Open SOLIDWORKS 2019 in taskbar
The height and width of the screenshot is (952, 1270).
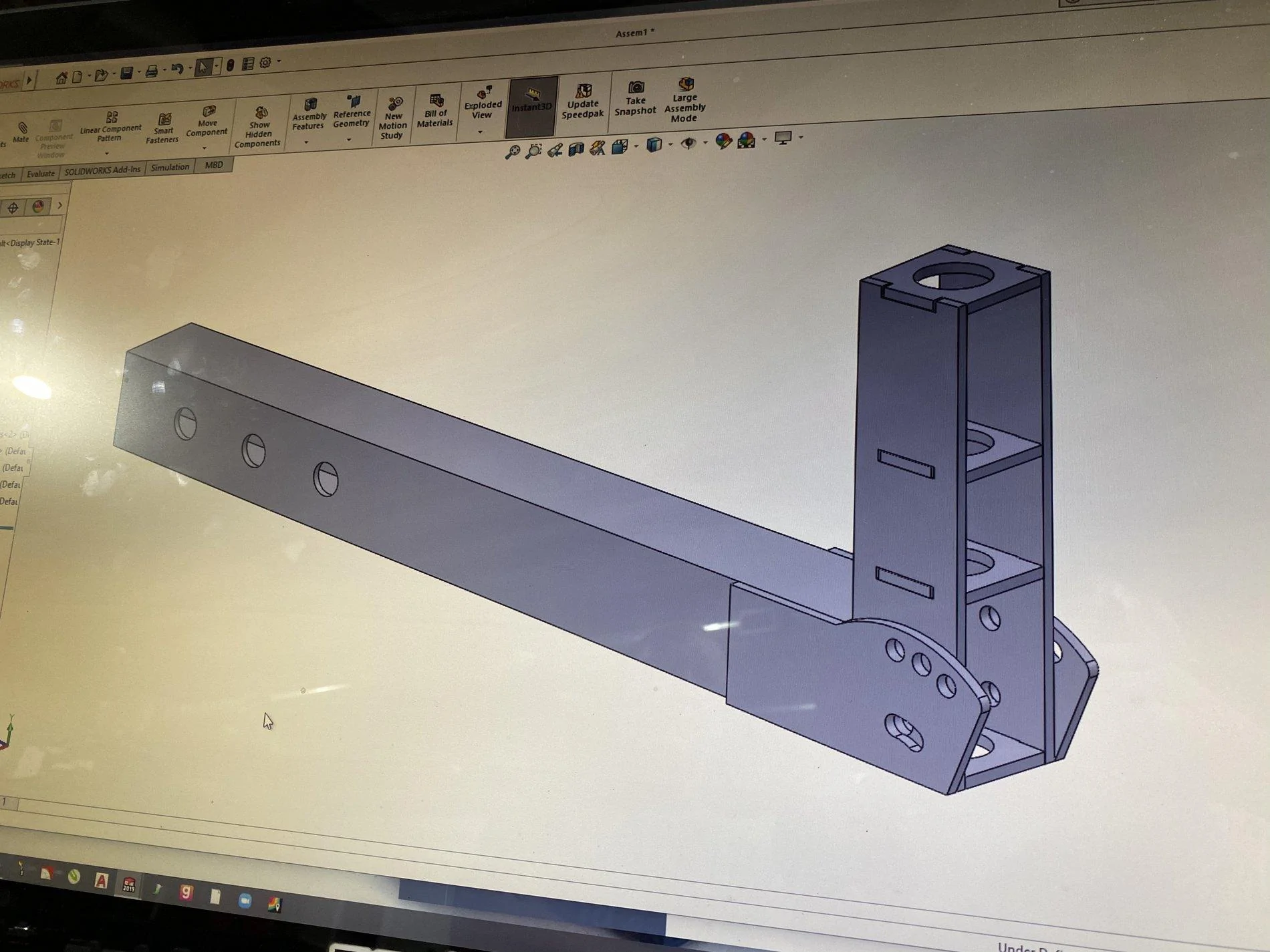tap(129, 885)
